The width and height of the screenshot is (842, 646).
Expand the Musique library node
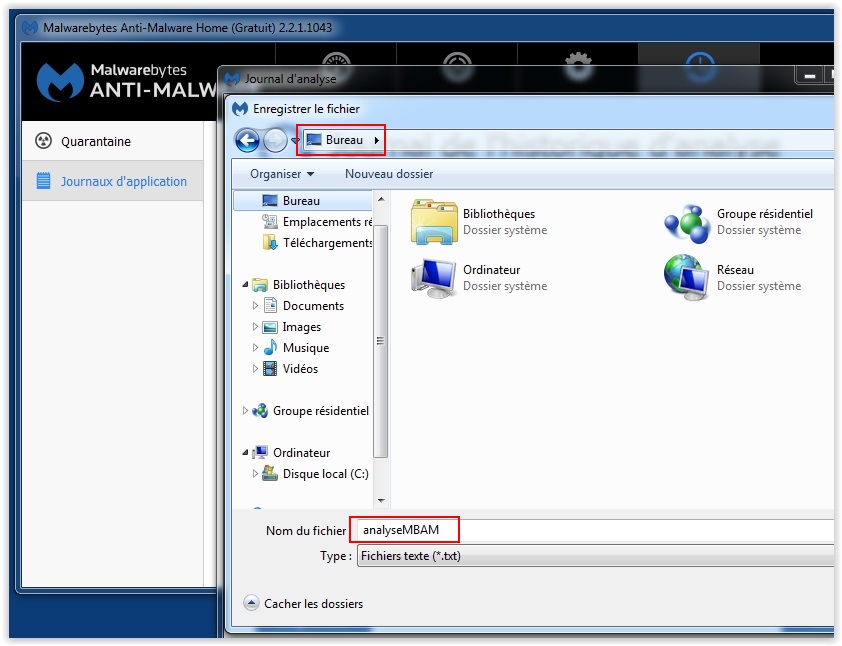point(255,347)
